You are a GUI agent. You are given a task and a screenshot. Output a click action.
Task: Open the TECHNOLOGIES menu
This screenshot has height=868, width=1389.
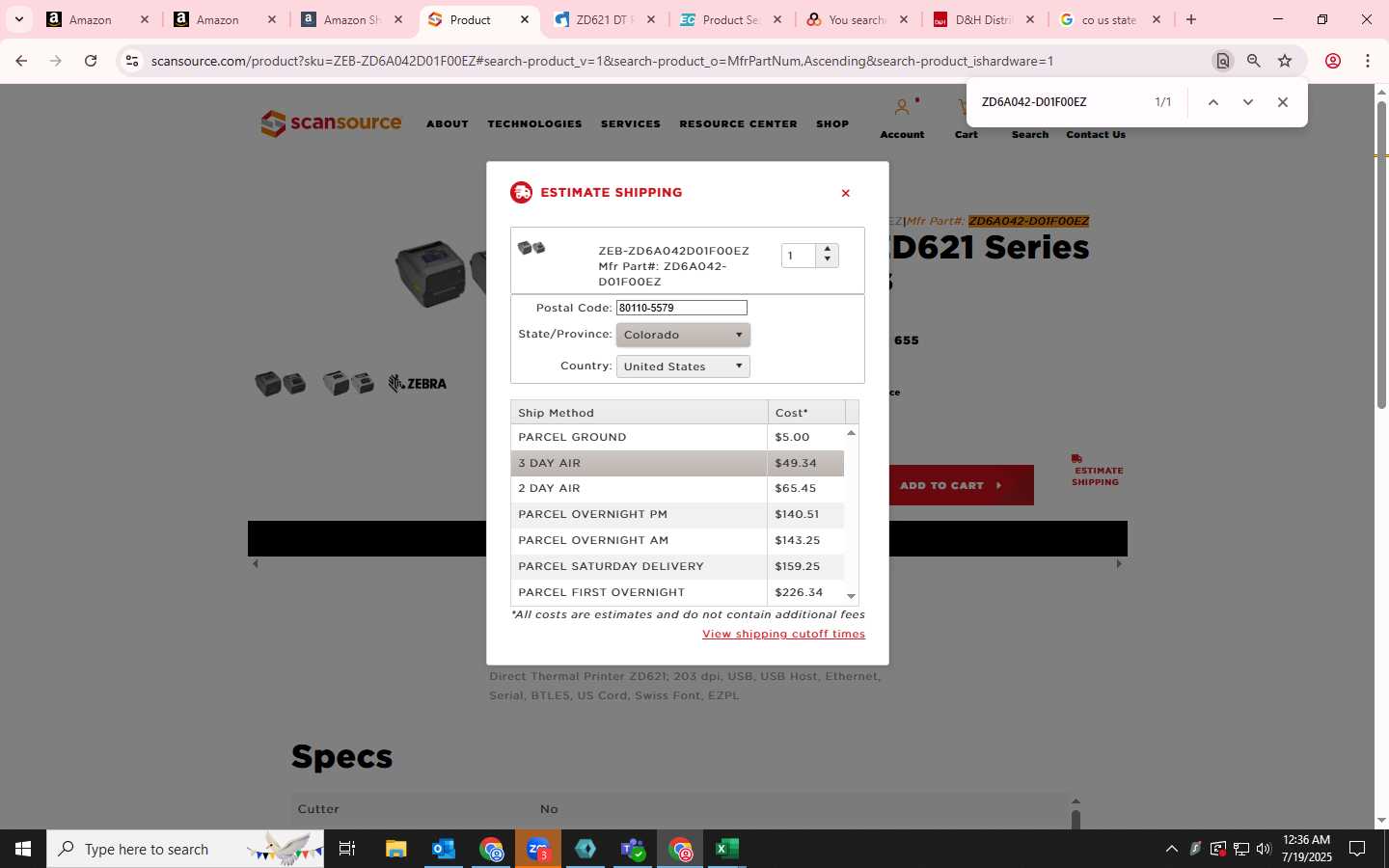(x=534, y=123)
